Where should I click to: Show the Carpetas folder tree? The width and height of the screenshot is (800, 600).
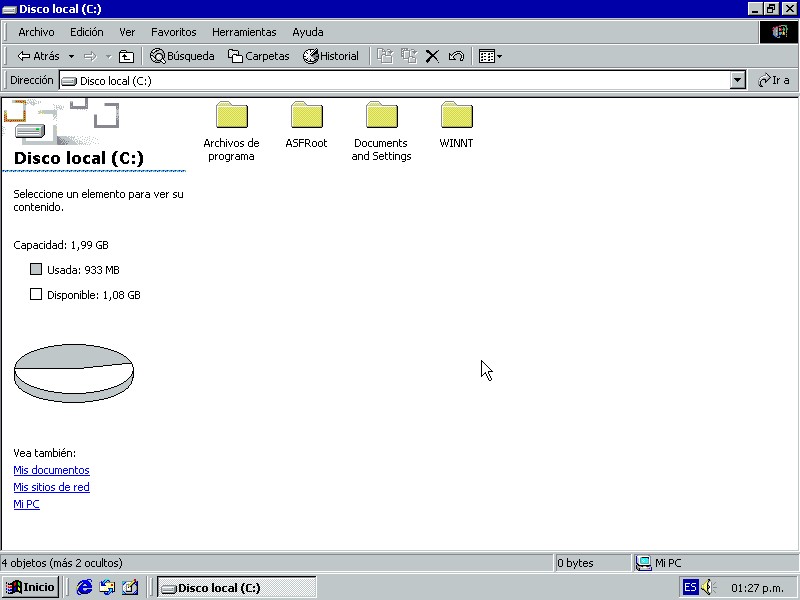259,56
